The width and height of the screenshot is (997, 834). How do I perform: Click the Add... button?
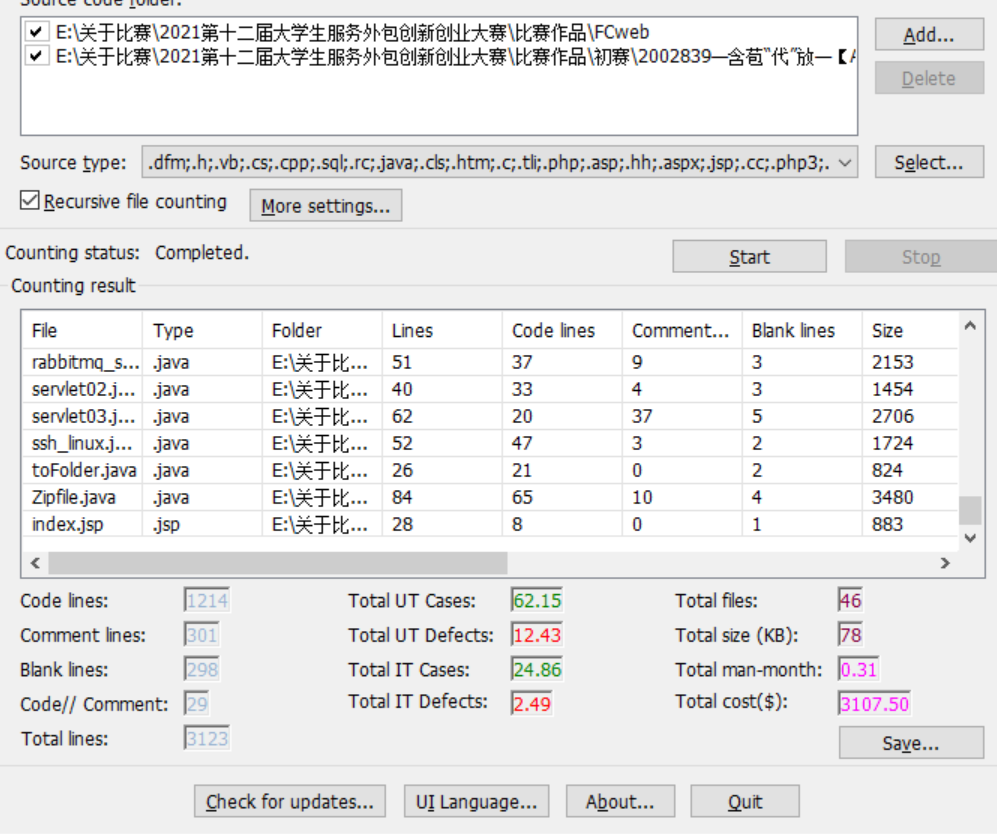coord(929,34)
